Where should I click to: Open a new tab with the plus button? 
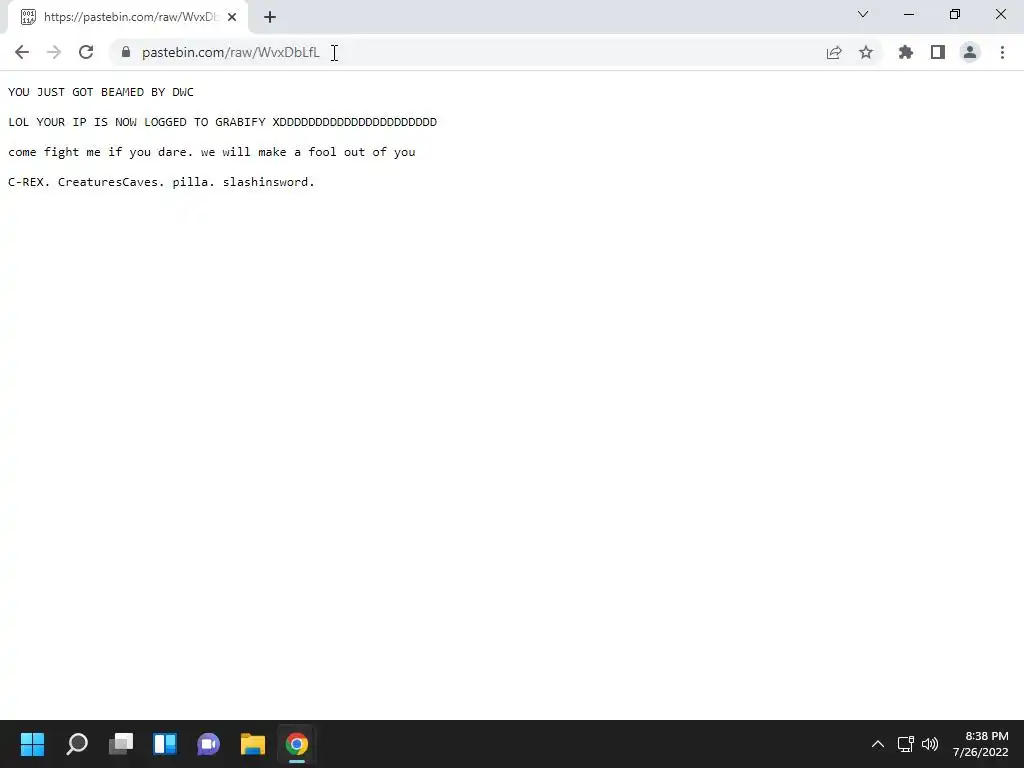270,17
